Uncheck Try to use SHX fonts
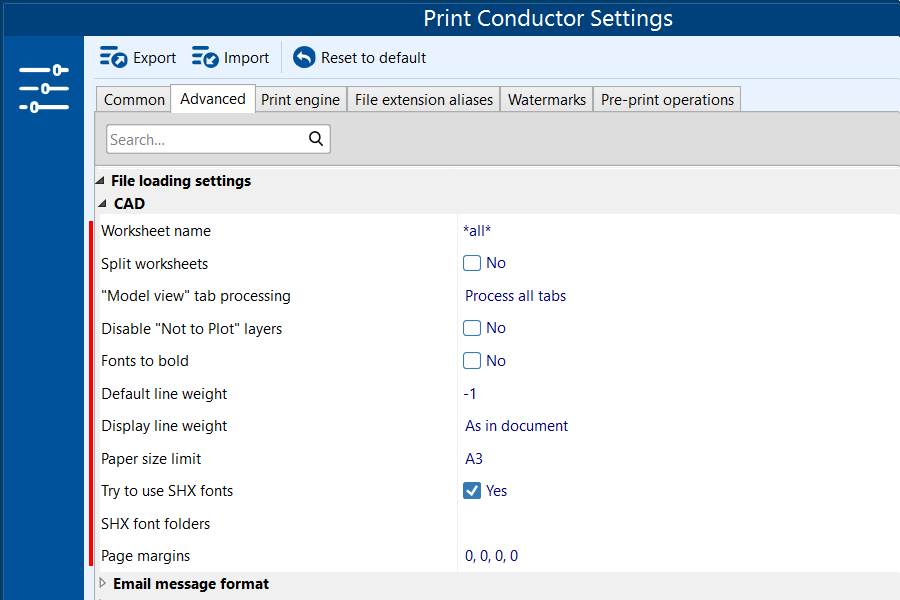The image size is (900, 600). click(471, 490)
